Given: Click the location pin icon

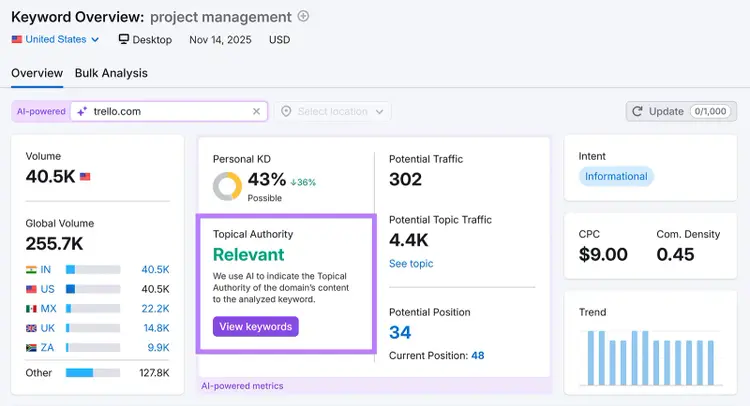Looking at the screenshot, I should coord(286,111).
